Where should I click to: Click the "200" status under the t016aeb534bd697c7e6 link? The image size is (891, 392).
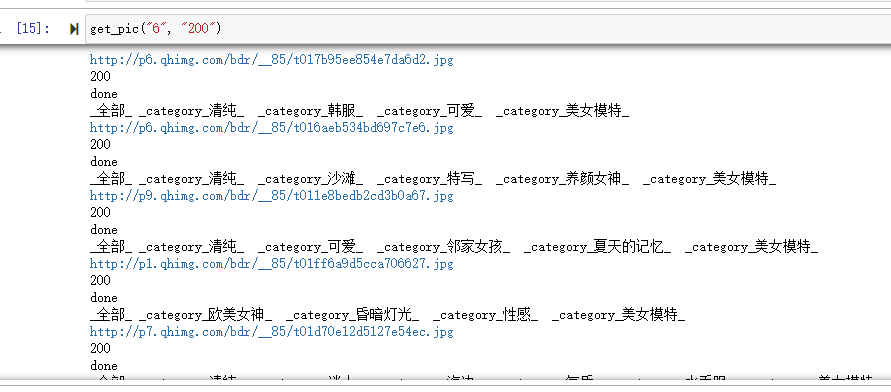pos(100,144)
